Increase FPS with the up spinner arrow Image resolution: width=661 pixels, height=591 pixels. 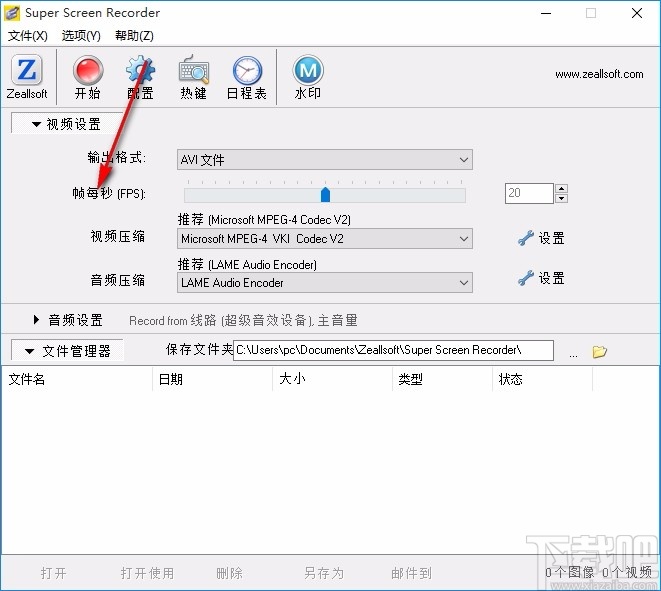coord(562,188)
